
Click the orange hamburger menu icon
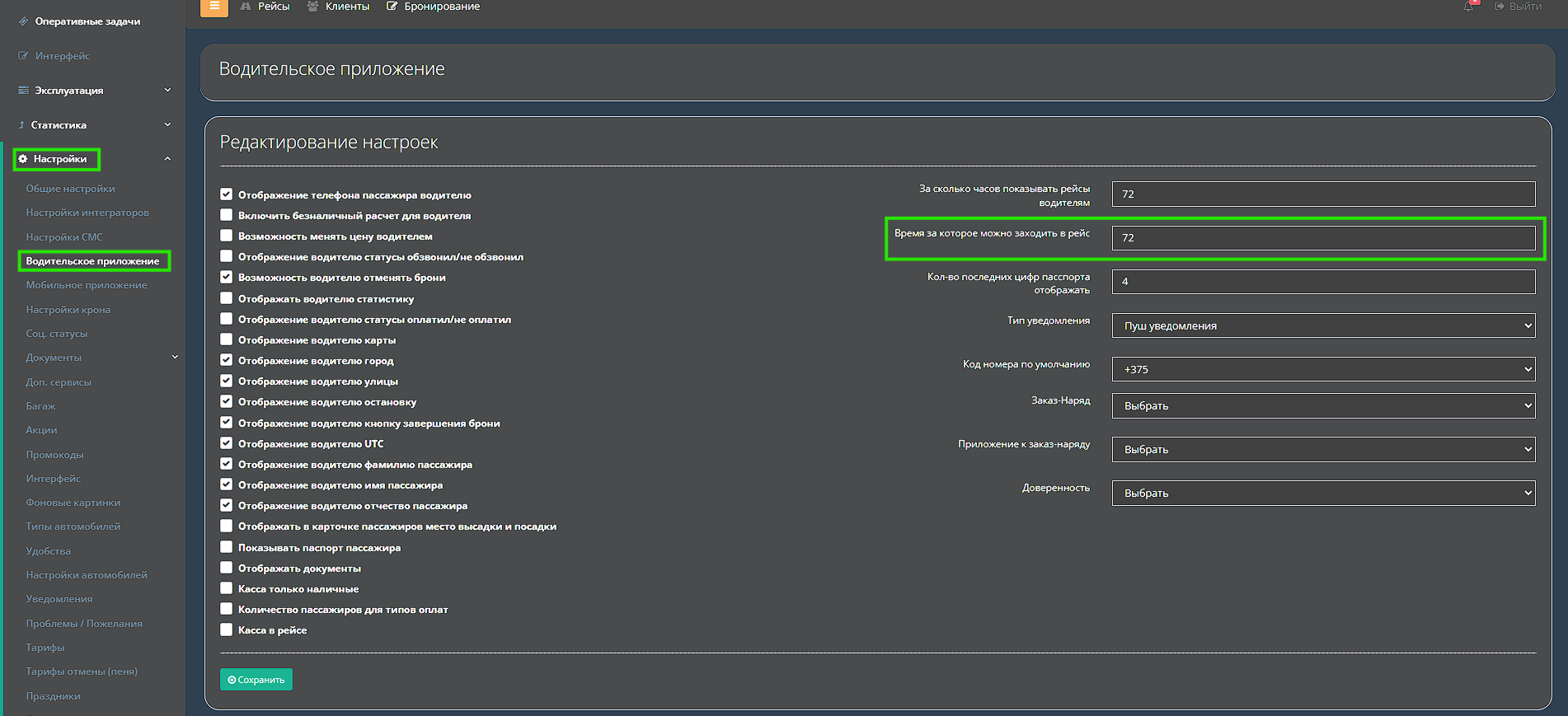point(214,7)
